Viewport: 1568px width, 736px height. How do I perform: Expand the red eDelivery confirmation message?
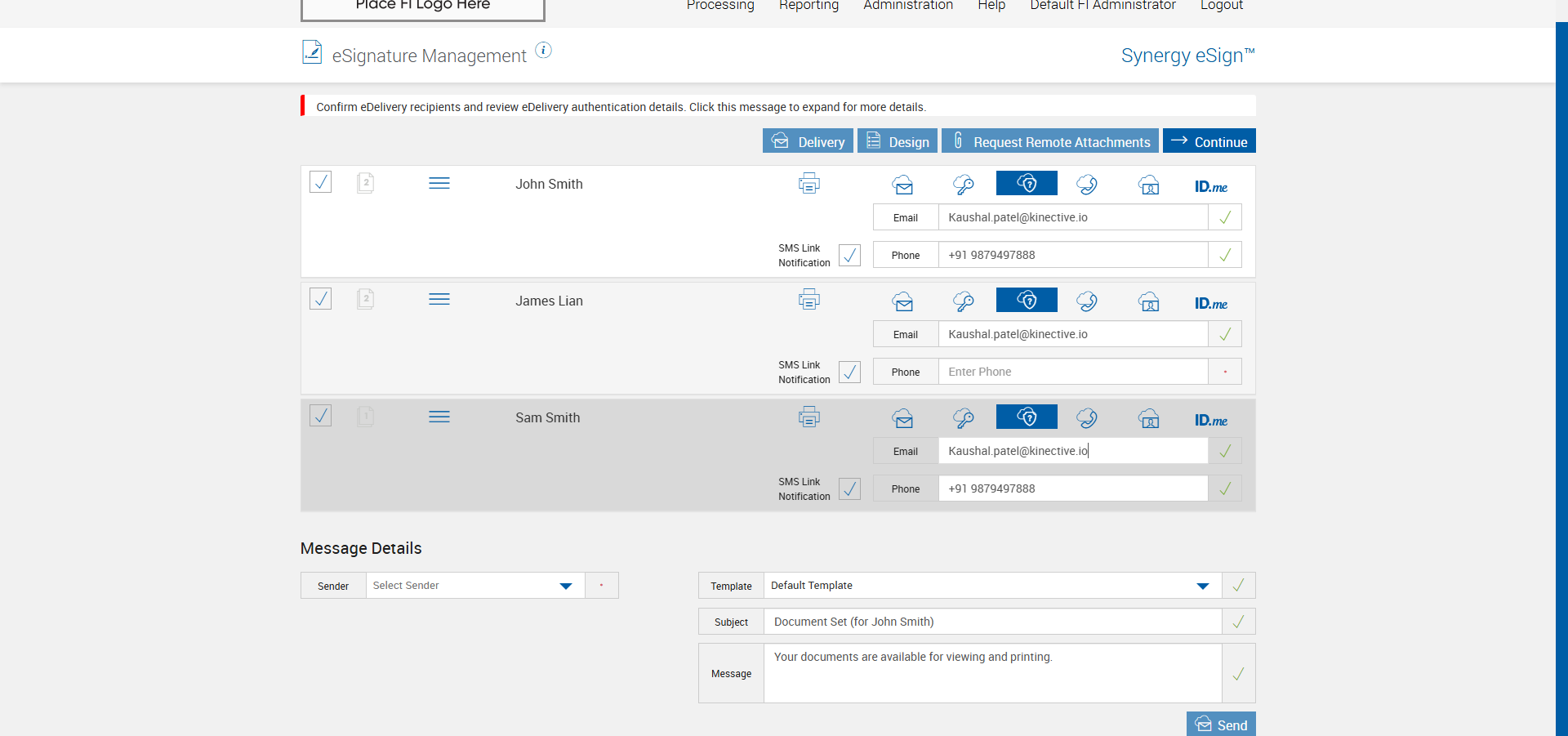point(778,106)
